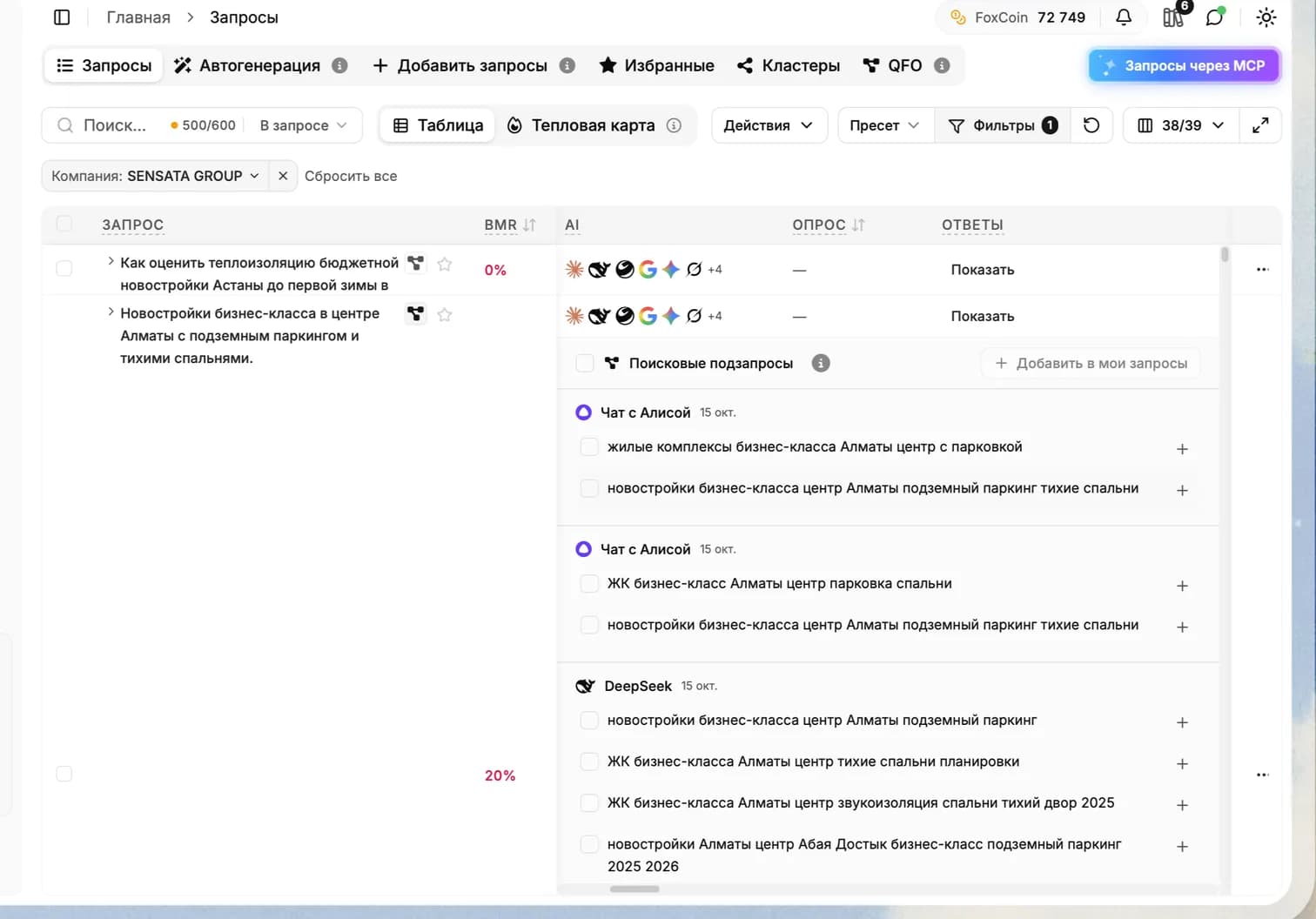Click the Запросы через MCP button

pyautogui.click(x=1184, y=65)
